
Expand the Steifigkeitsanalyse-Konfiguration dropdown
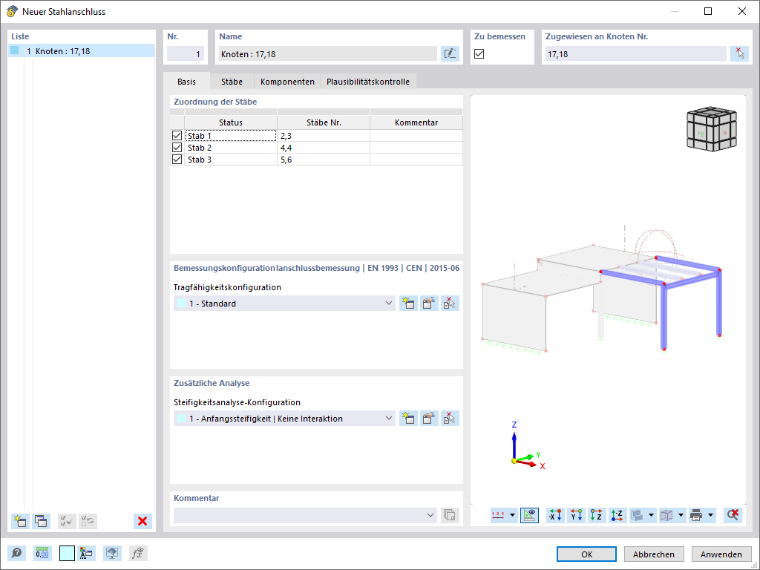click(389, 418)
